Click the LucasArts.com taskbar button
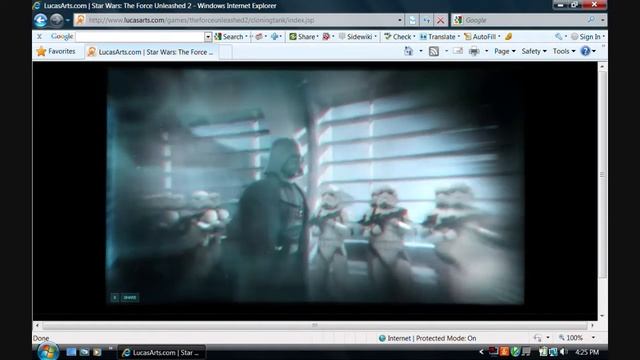The width and height of the screenshot is (640, 360). pyautogui.click(x=161, y=352)
